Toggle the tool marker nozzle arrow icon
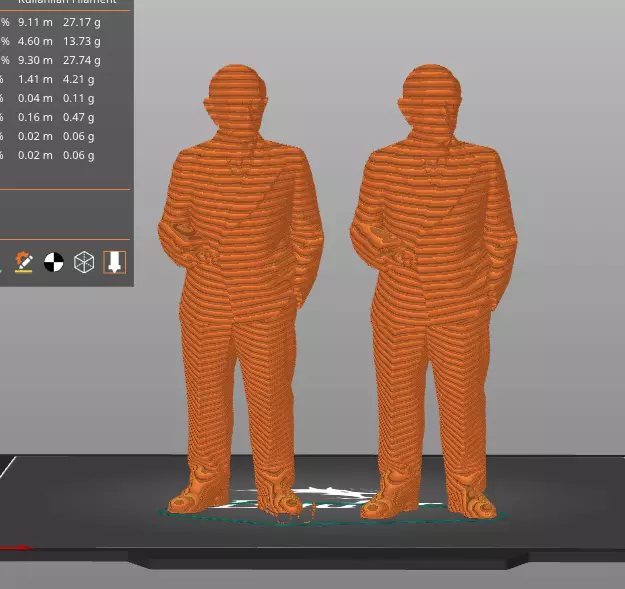 [x=114, y=262]
